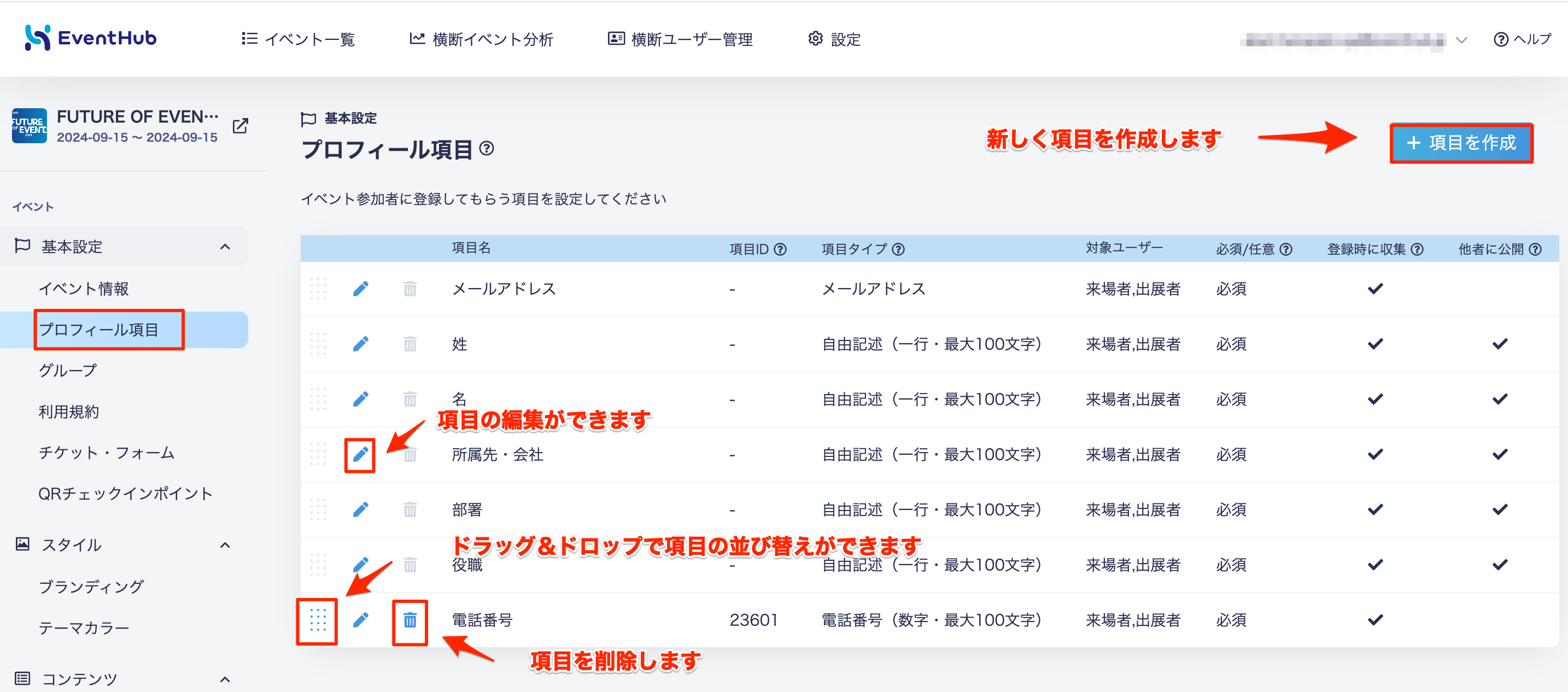Select 利用規約 in the sidebar
This screenshot has height=692, width=1568.
[69, 412]
